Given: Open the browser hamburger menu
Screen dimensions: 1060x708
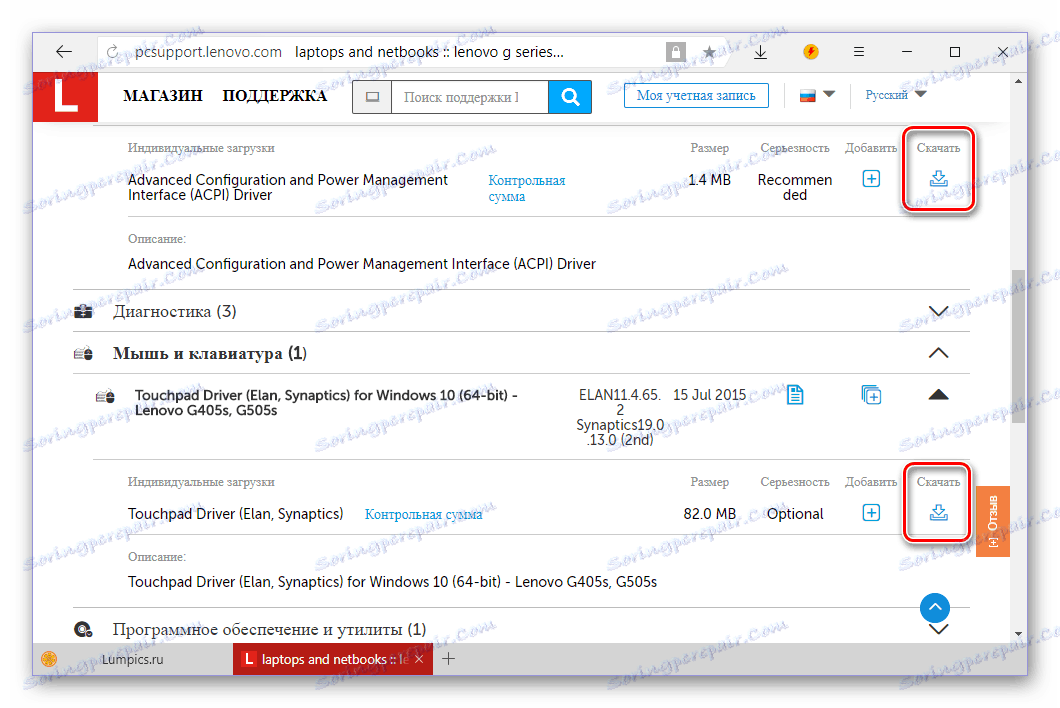Looking at the screenshot, I should 859,52.
